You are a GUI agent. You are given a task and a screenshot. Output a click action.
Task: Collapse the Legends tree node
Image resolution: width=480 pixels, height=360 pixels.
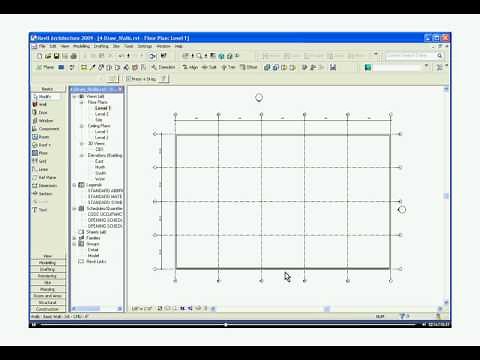point(75,185)
